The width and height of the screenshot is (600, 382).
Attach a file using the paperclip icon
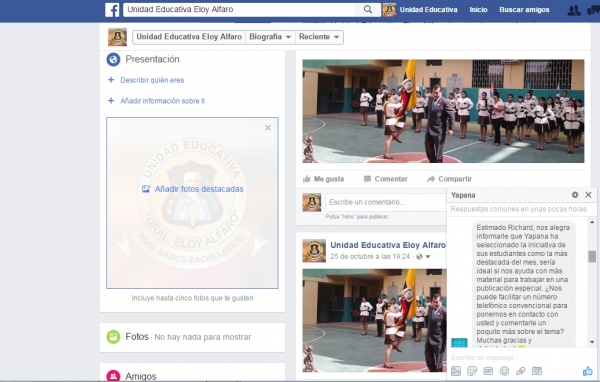tap(520, 371)
